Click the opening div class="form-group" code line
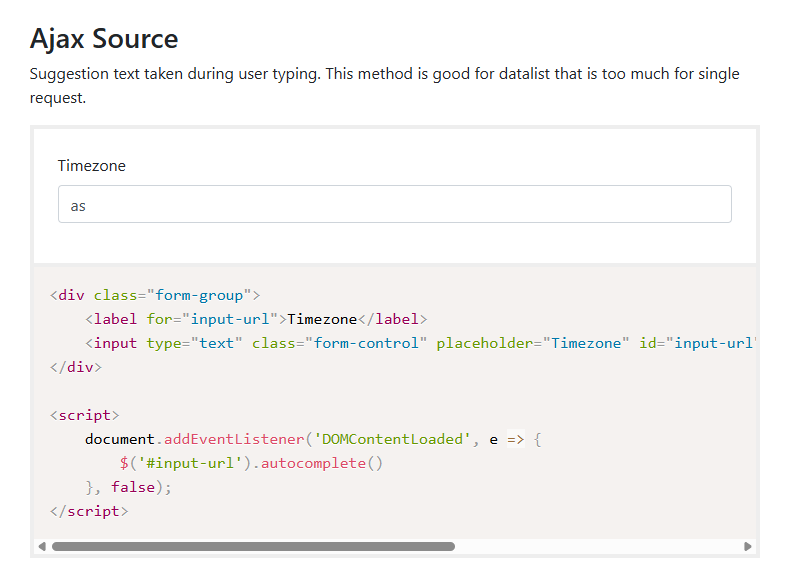This screenshot has height=573, width=799. (154, 295)
